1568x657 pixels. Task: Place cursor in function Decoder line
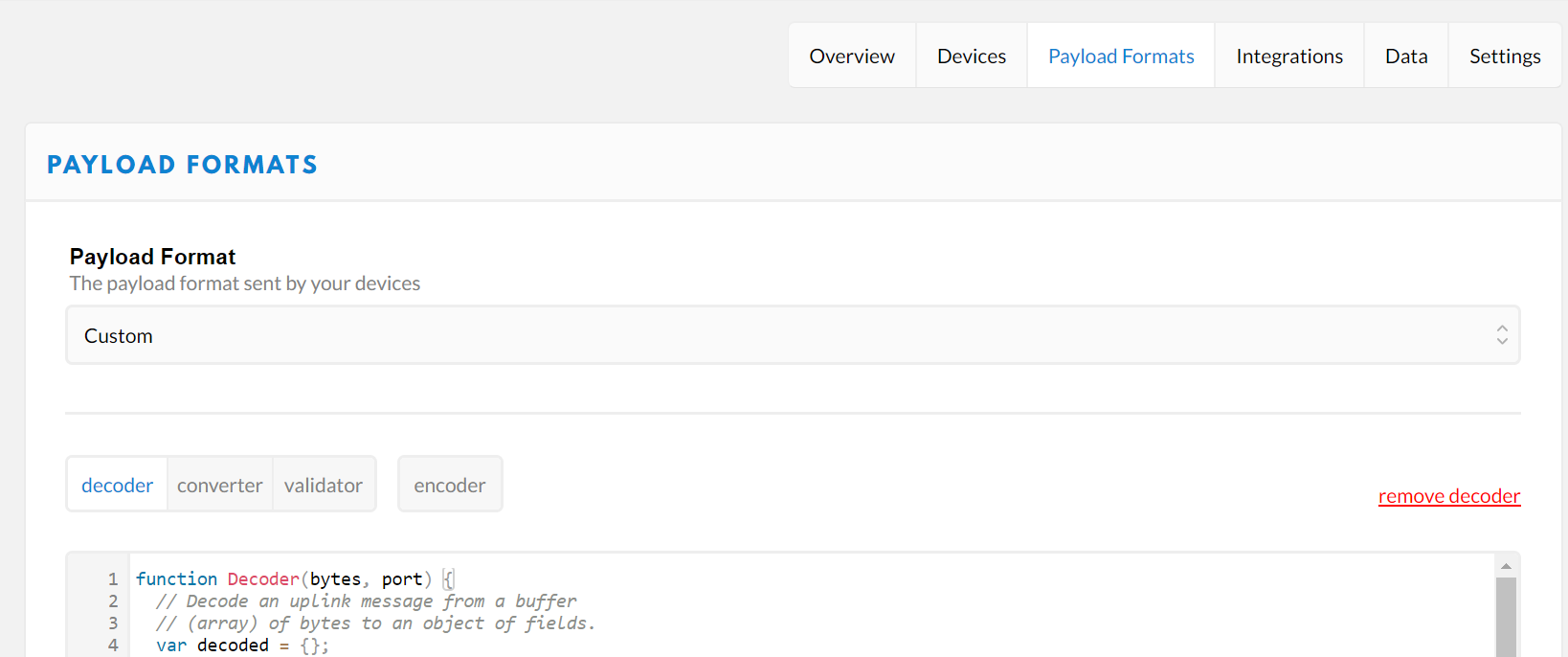click(287, 579)
